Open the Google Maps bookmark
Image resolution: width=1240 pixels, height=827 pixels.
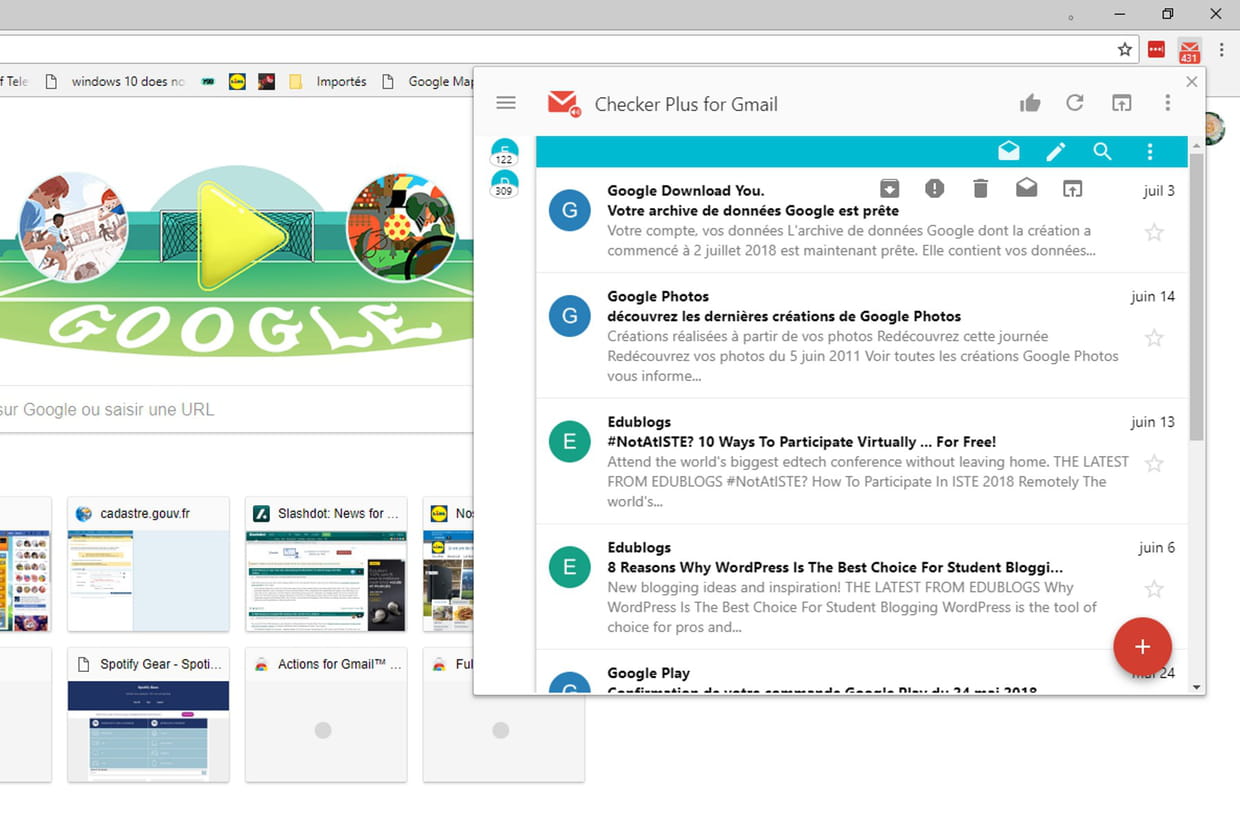[427, 82]
